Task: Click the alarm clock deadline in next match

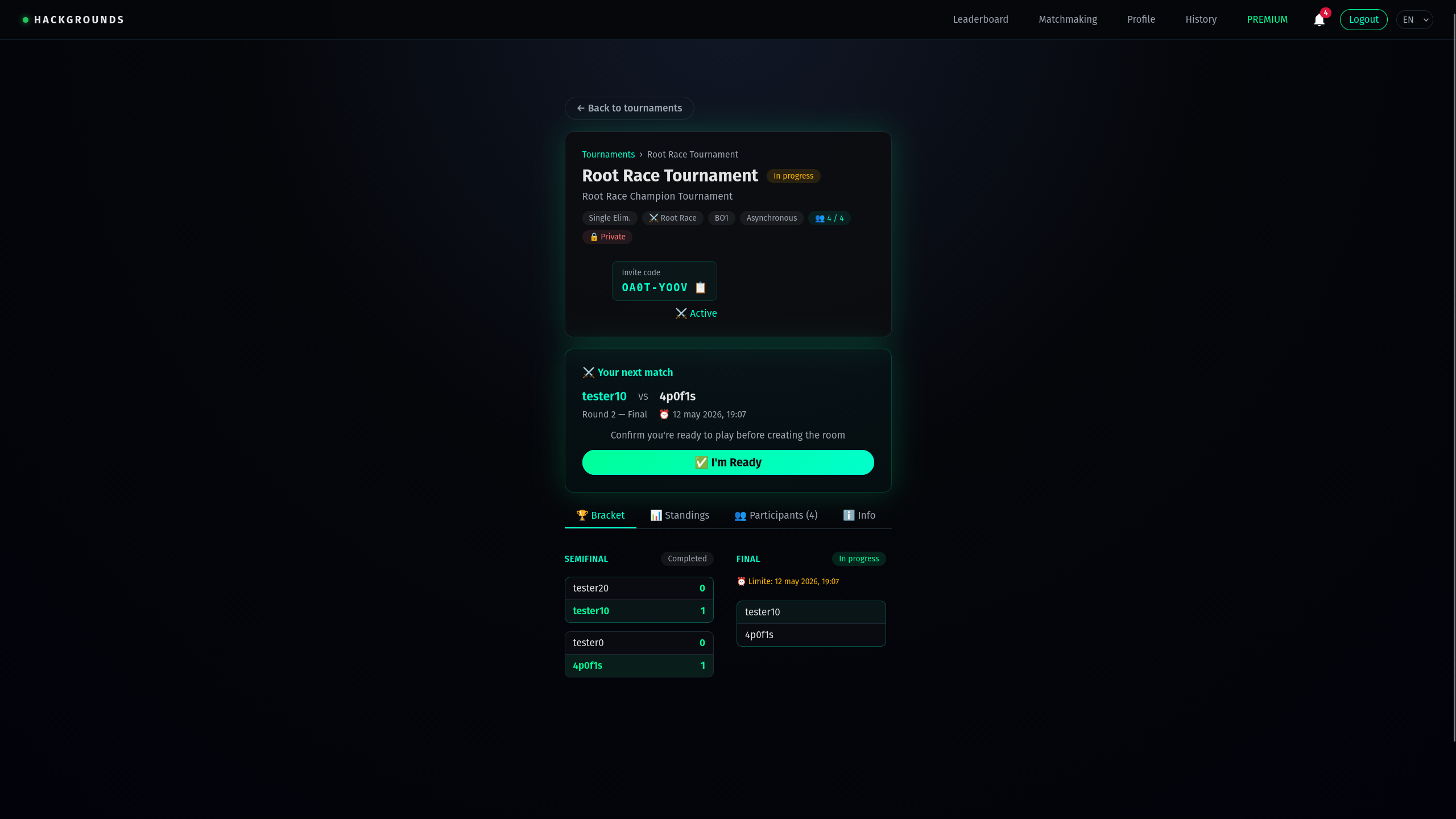Action: pos(702,415)
